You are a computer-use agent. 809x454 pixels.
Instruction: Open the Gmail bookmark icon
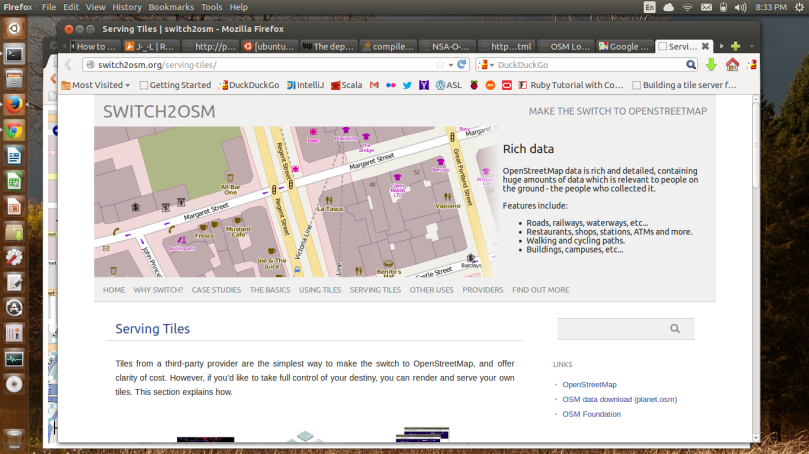tap(374, 85)
